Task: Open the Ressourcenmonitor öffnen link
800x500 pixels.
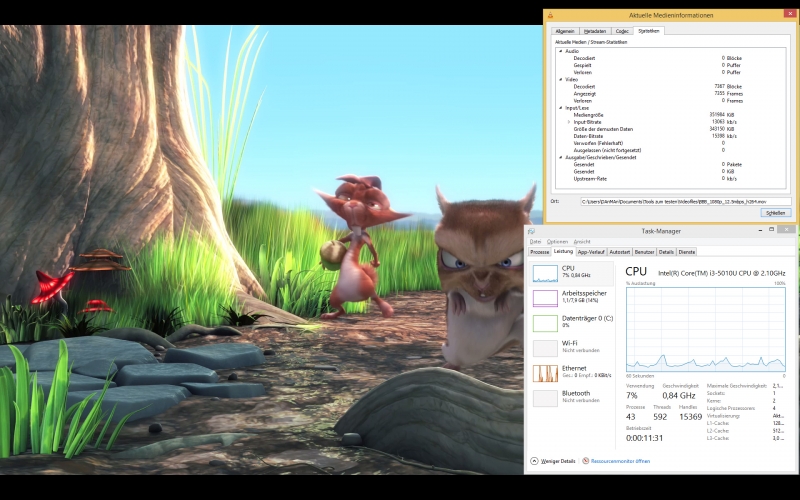Action: pos(616,461)
